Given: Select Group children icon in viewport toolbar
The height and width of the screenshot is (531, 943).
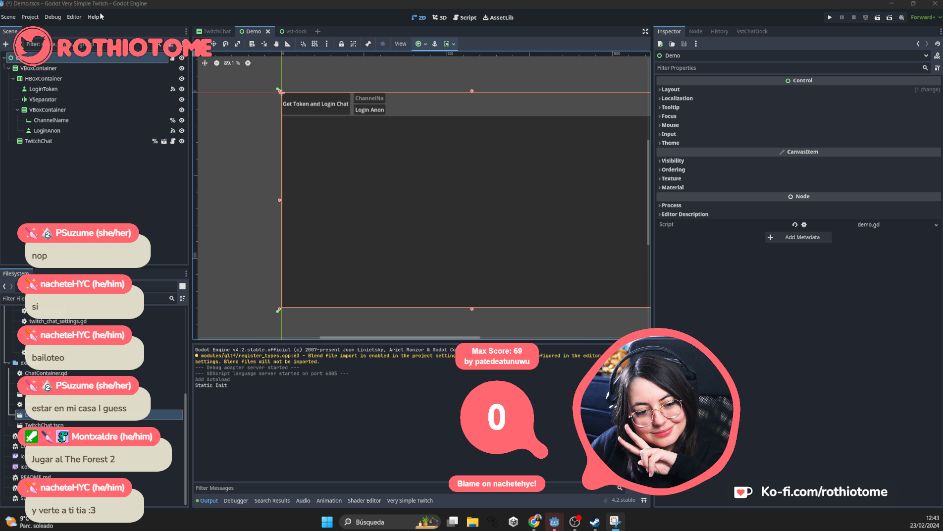Looking at the screenshot, I should 353,44.
